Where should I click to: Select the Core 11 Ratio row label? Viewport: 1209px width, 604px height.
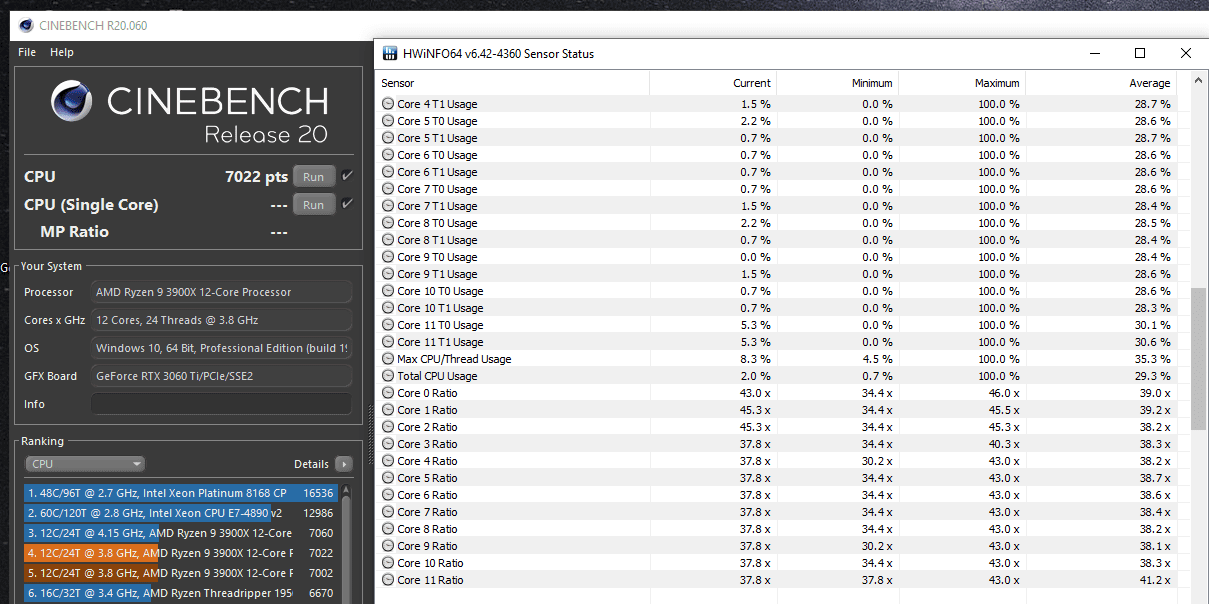430,580
